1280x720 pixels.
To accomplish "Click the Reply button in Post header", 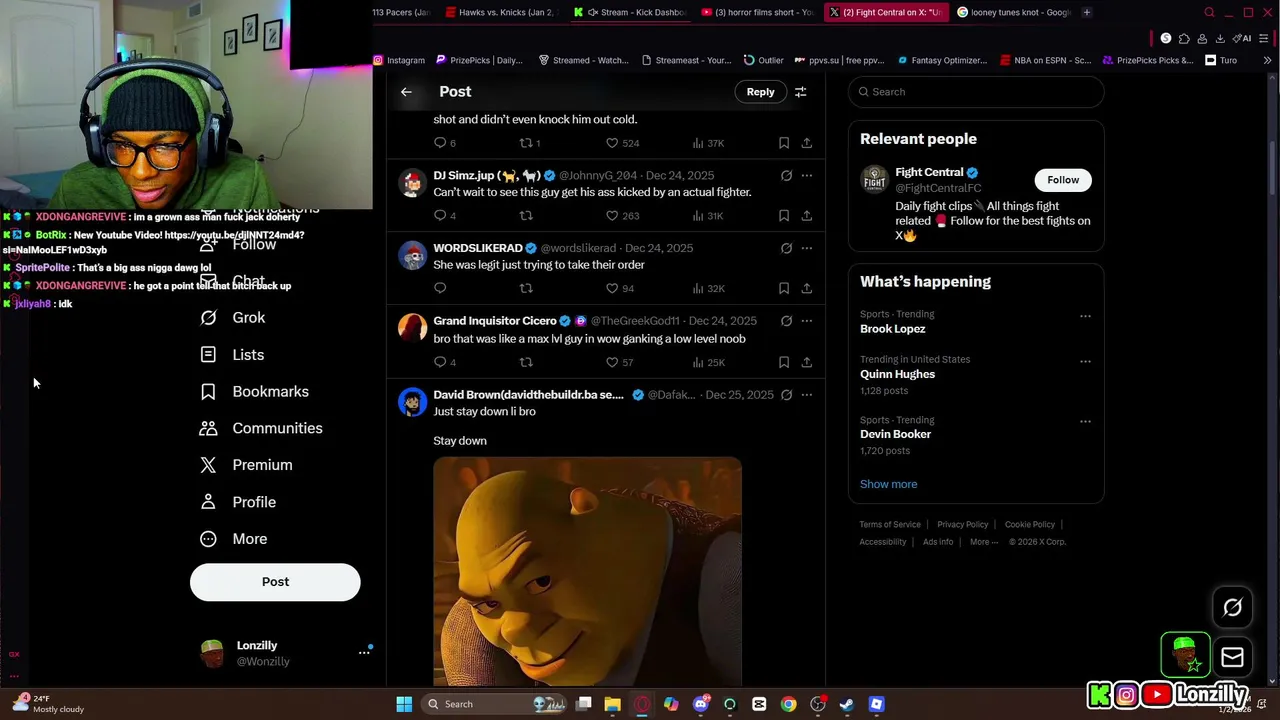I will pyautogui.click(x=760, y=92).
